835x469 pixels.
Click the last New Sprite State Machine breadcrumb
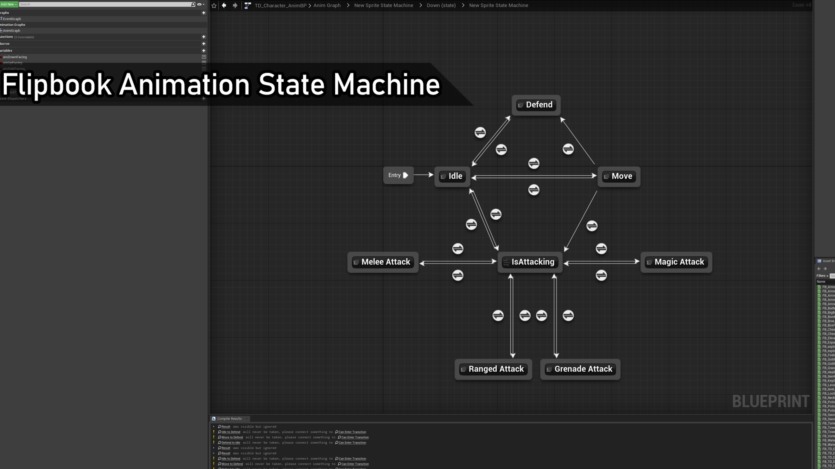498,5
